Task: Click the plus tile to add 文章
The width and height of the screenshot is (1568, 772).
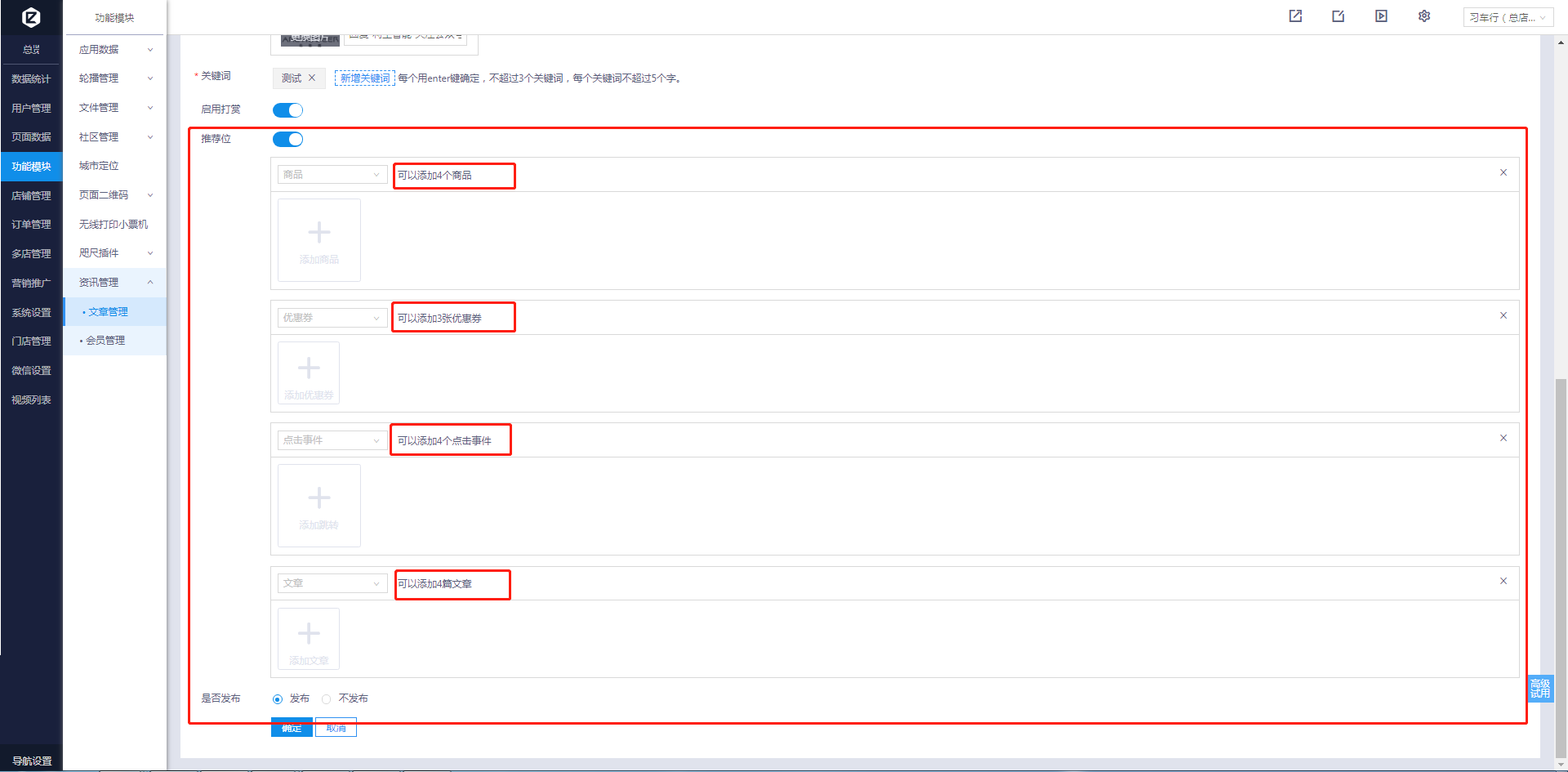Action: coord(309,639)
